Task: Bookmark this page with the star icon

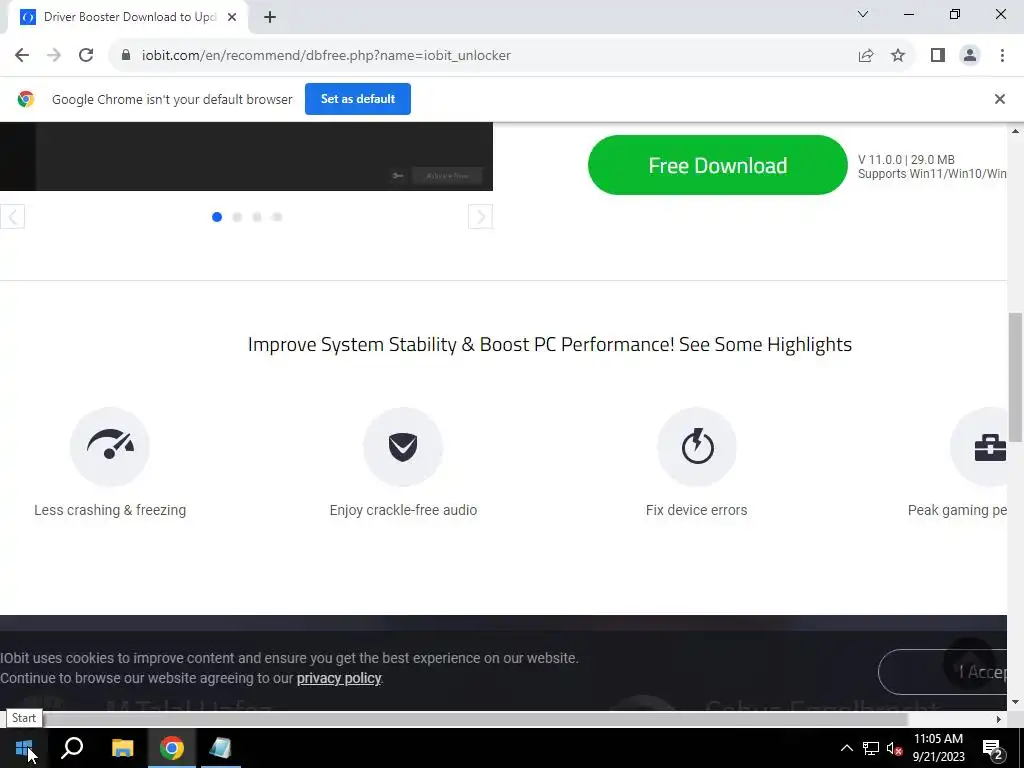Action: coord(898,56)
